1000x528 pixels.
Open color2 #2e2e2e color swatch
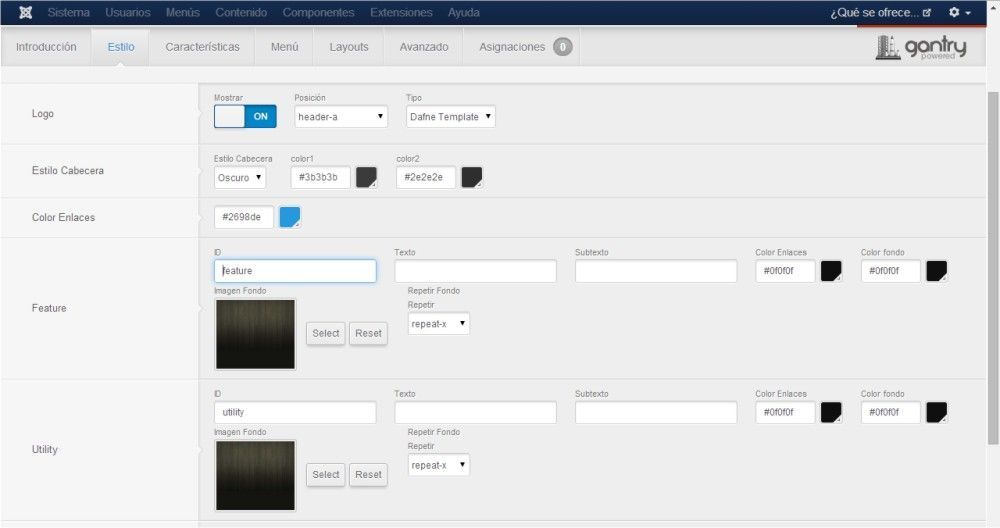tap(472, 177)
